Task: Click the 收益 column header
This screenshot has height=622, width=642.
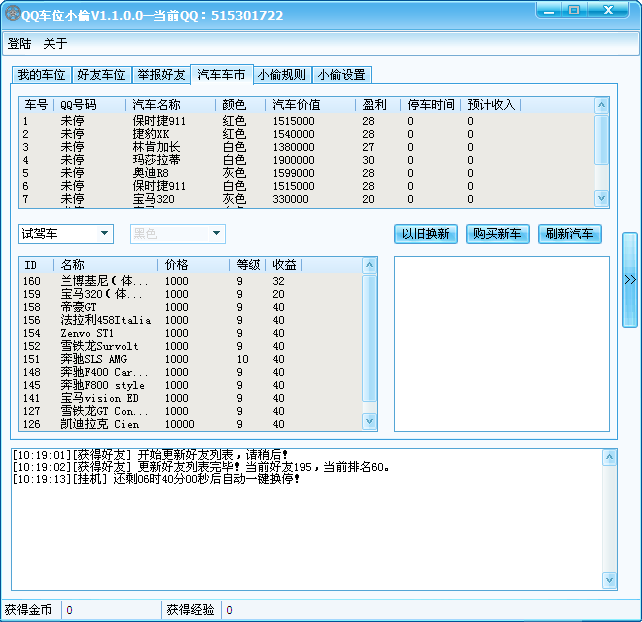Action: click(x=284, y=265)
